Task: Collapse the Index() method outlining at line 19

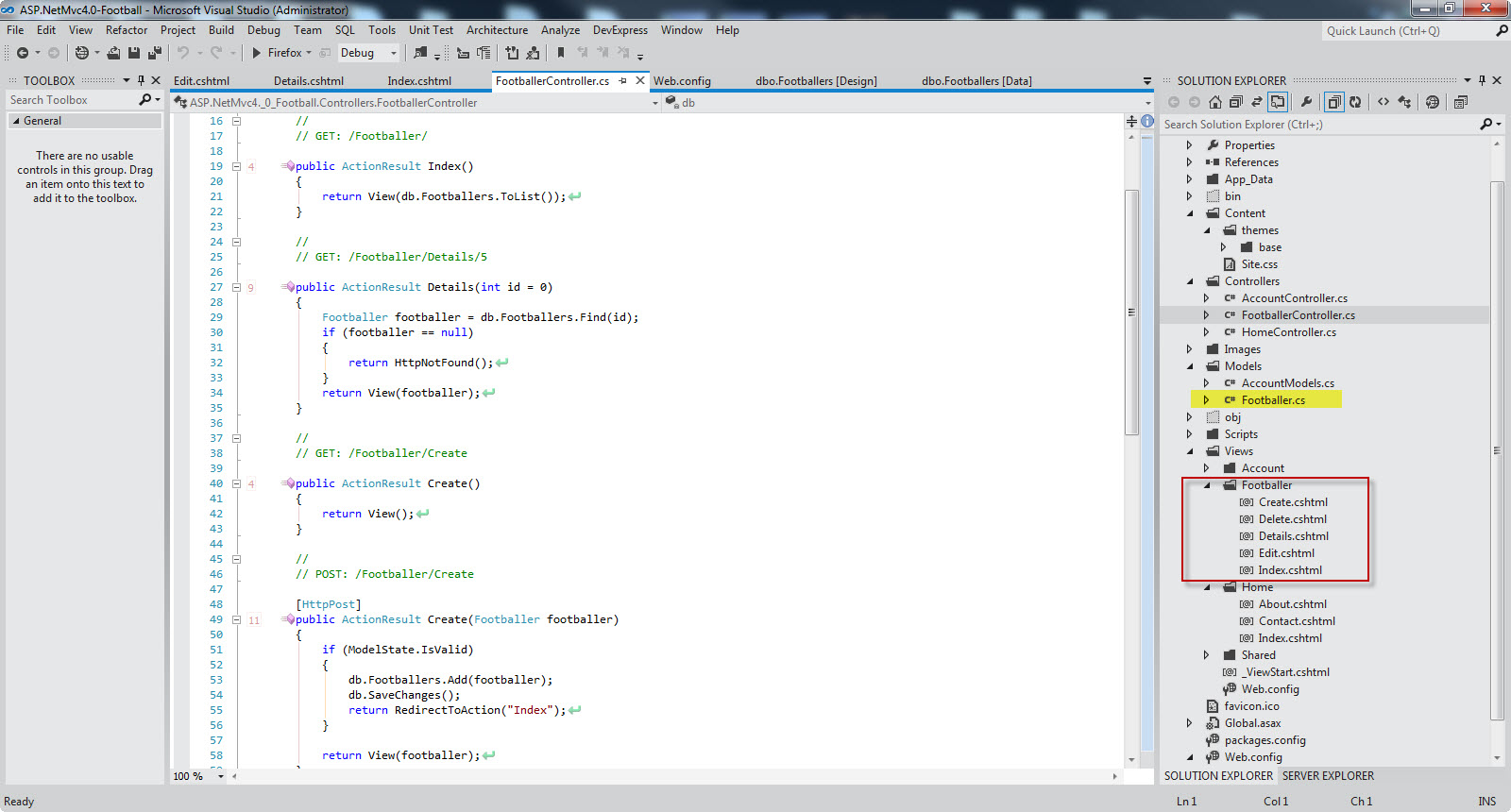Action: point(237,166)
